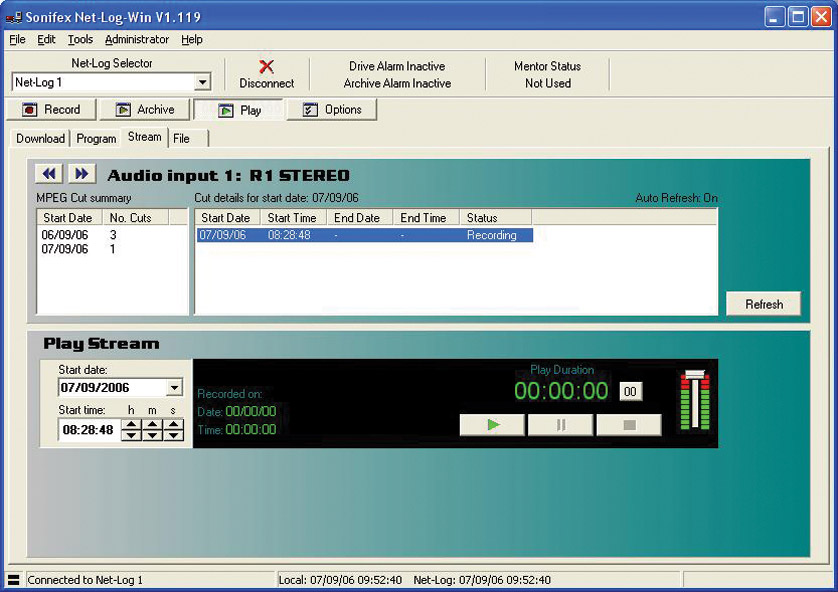838x592 pixels.
Task: Open the Start date dropdown calendar
Action: (175, 388)
